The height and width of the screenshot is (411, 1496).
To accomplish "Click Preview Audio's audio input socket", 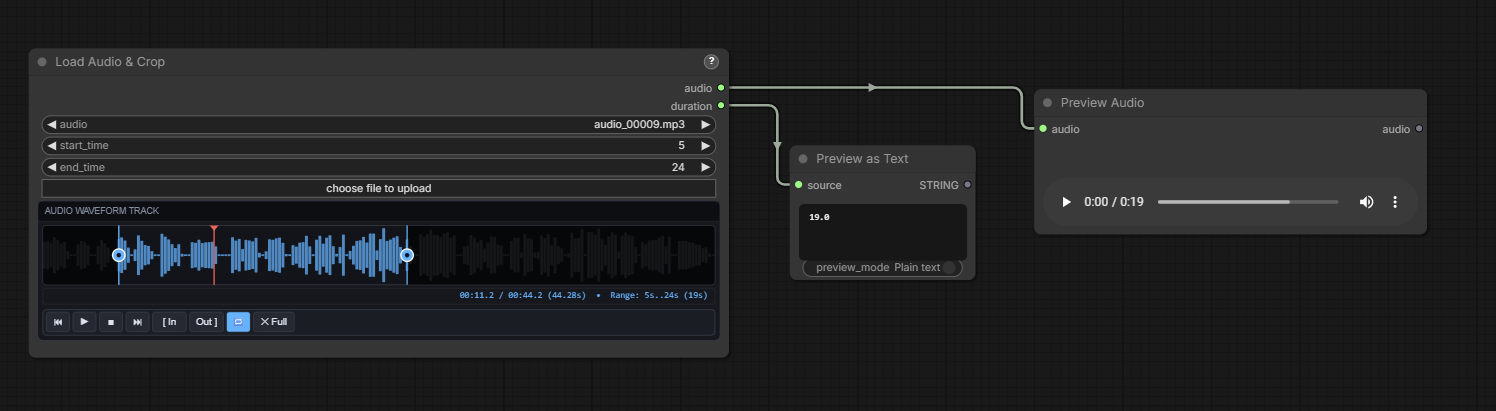I will pyautogui.click(x=1043, y=129).
